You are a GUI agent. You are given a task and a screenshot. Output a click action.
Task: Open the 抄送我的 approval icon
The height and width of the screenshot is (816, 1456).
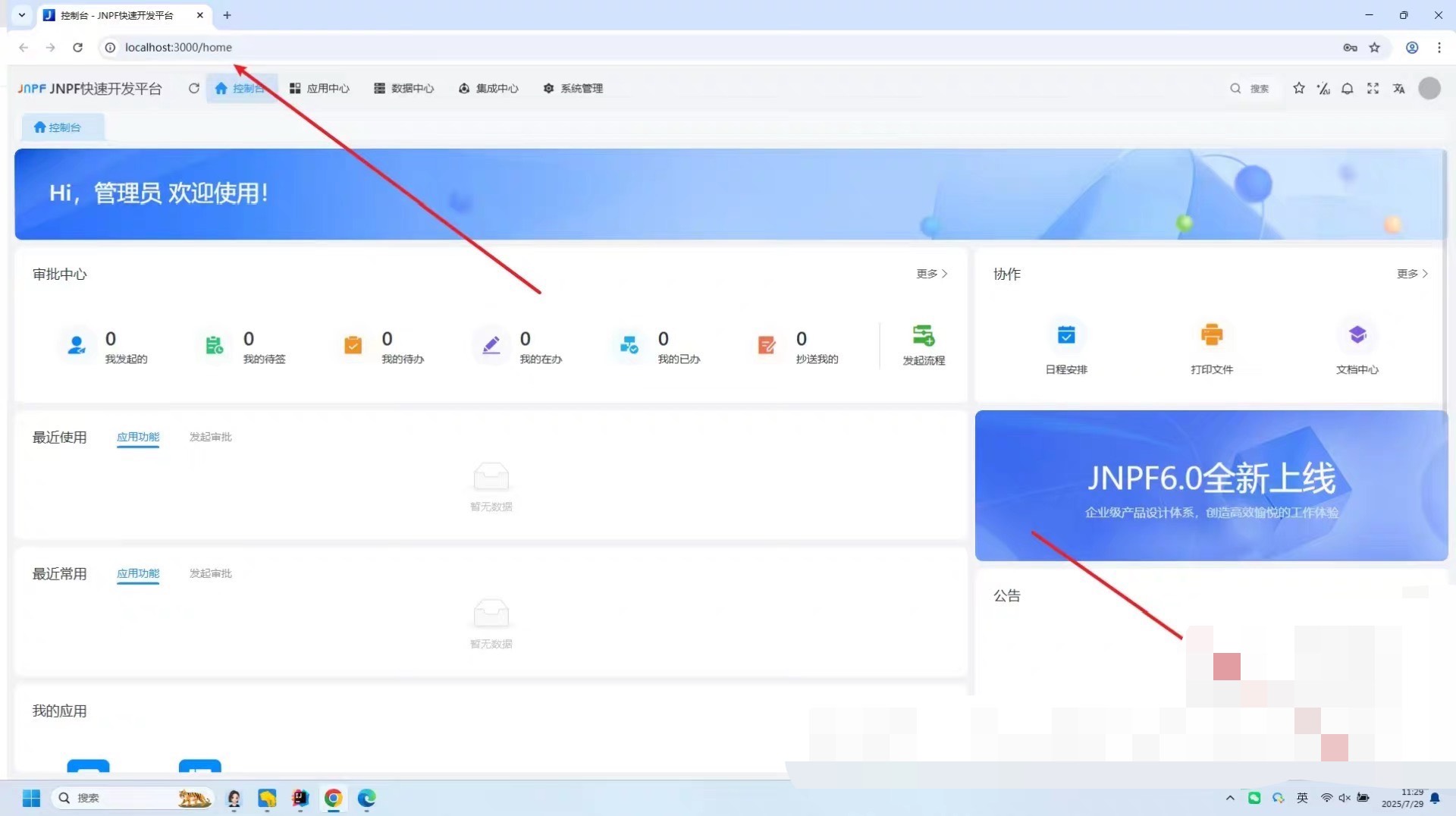coord(767,345)
